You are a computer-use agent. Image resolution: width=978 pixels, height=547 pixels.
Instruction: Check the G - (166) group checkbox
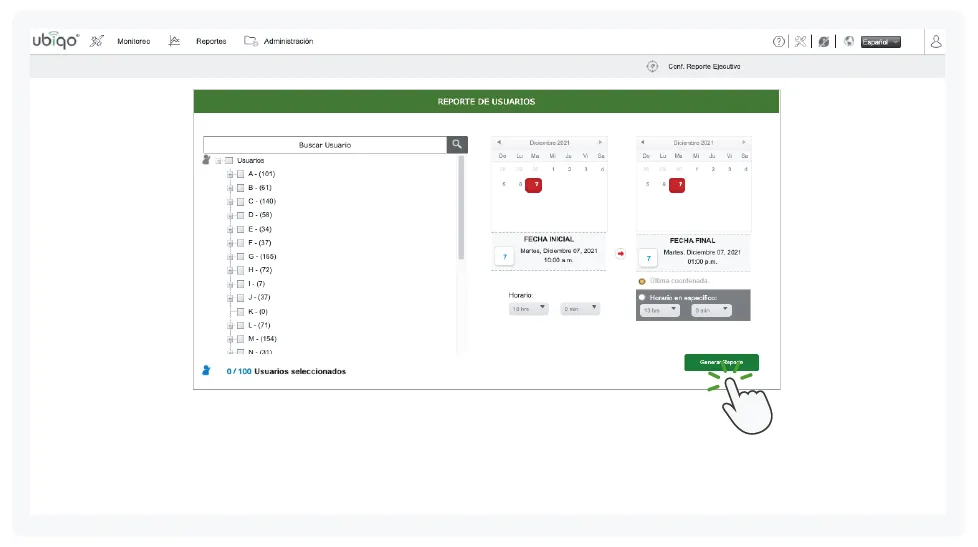tap(240, 256)
